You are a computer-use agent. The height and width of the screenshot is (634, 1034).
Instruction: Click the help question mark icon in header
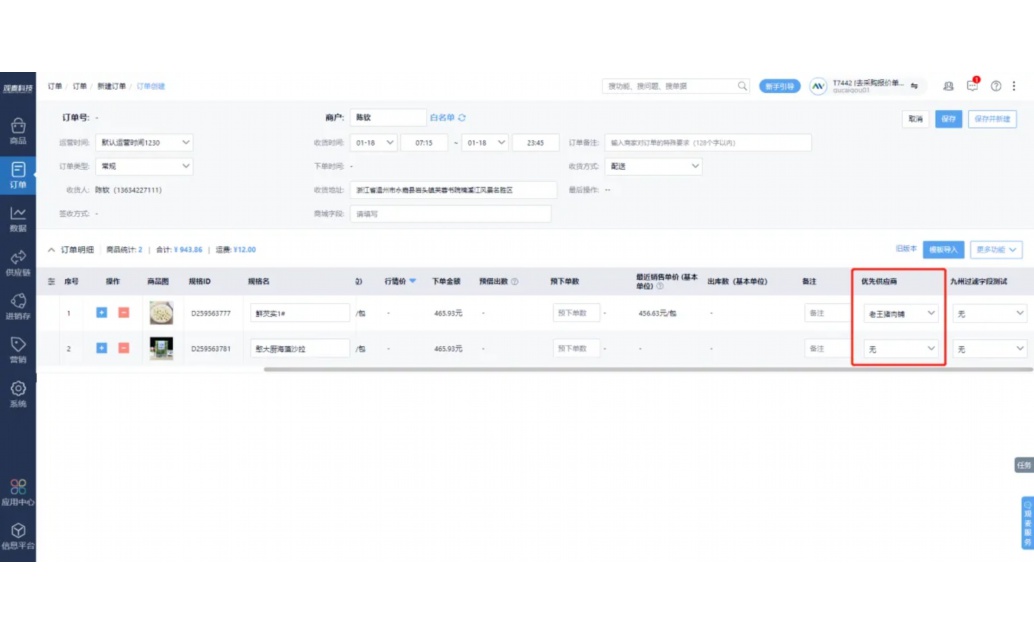996,86
